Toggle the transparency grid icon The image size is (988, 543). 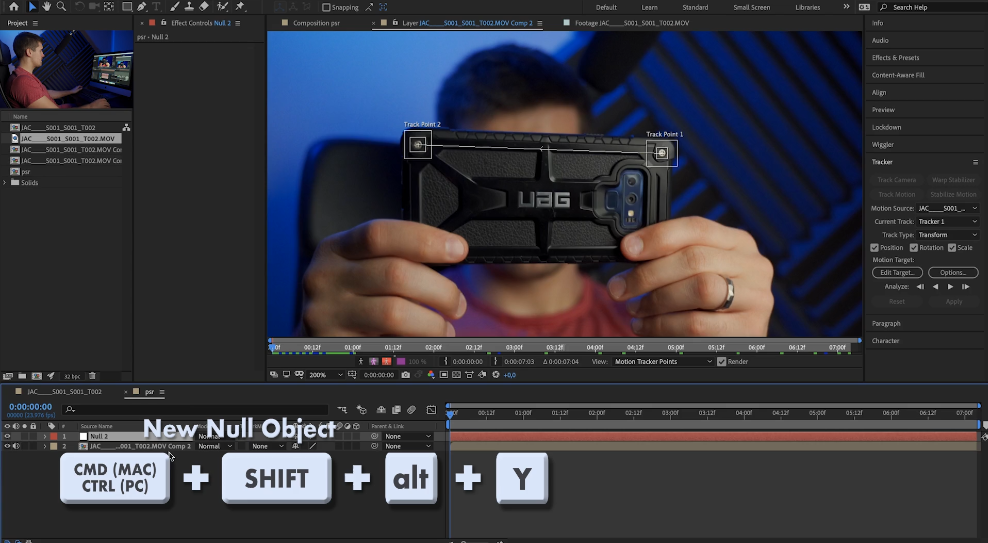pos(456,375)
